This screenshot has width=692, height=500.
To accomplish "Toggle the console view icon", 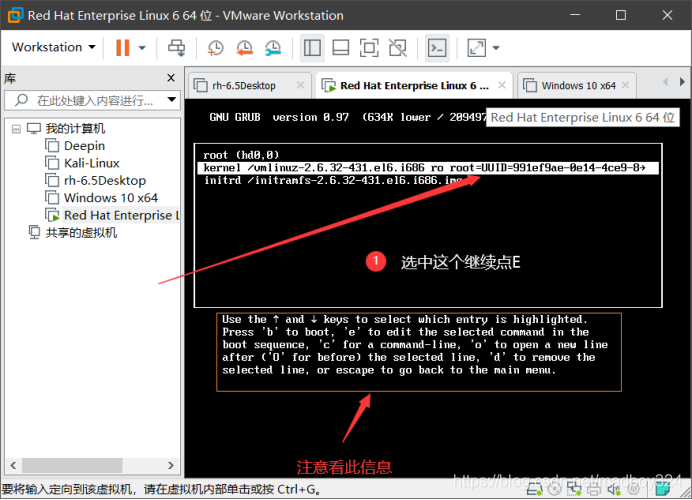I will coord(437,48).
